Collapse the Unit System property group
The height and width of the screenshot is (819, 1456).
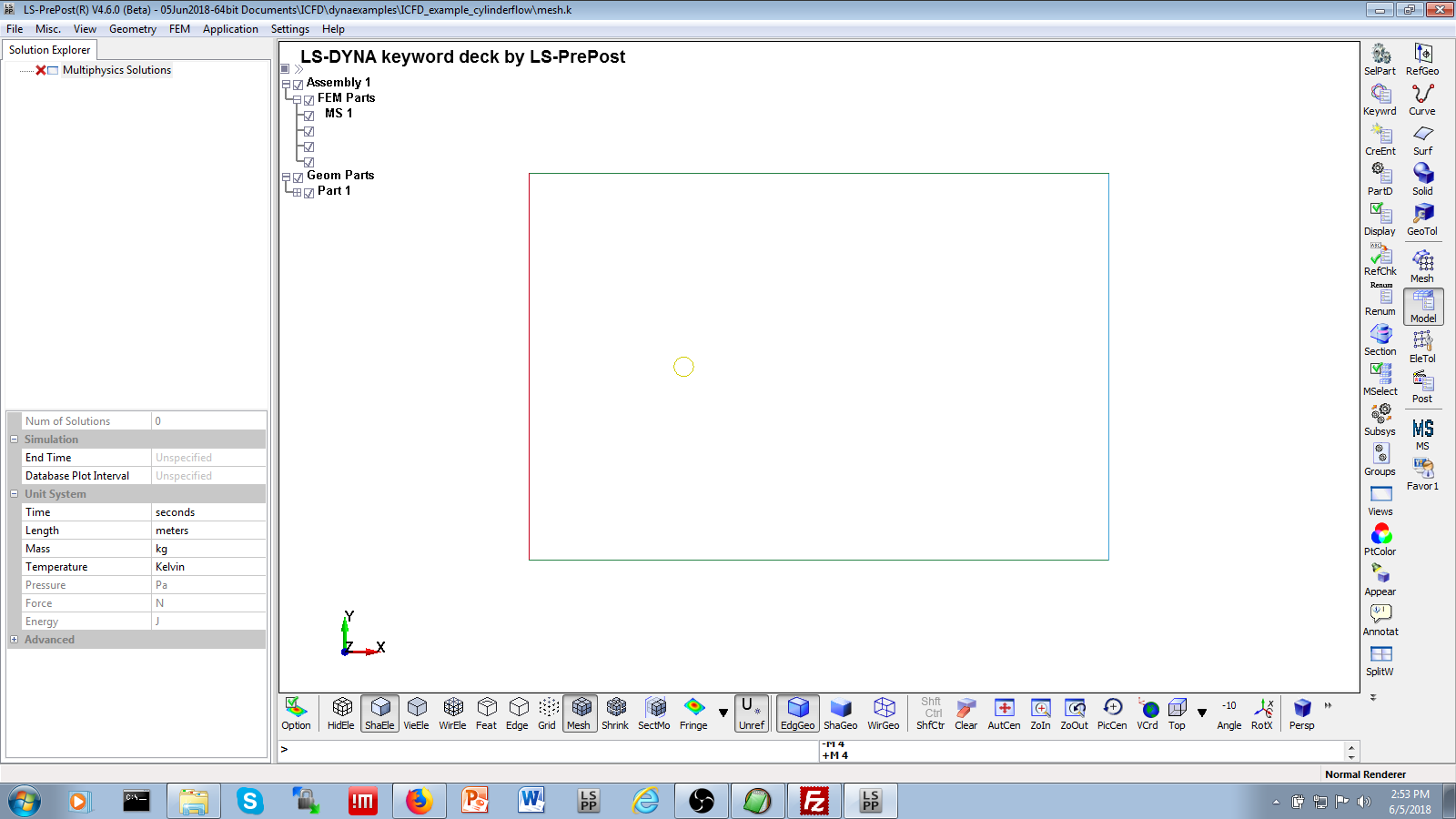[14, 494]
